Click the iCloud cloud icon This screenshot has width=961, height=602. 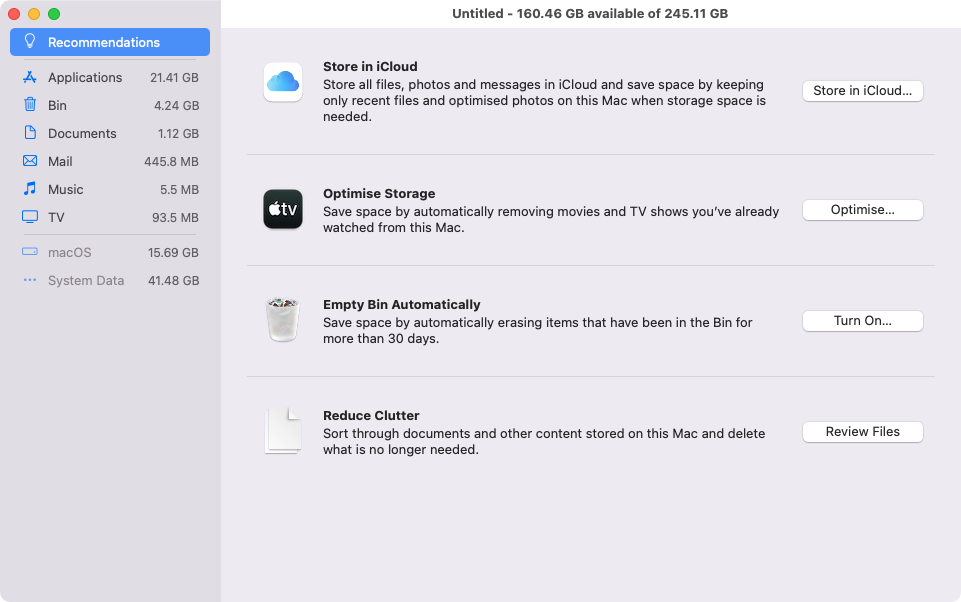click(283, 82)
